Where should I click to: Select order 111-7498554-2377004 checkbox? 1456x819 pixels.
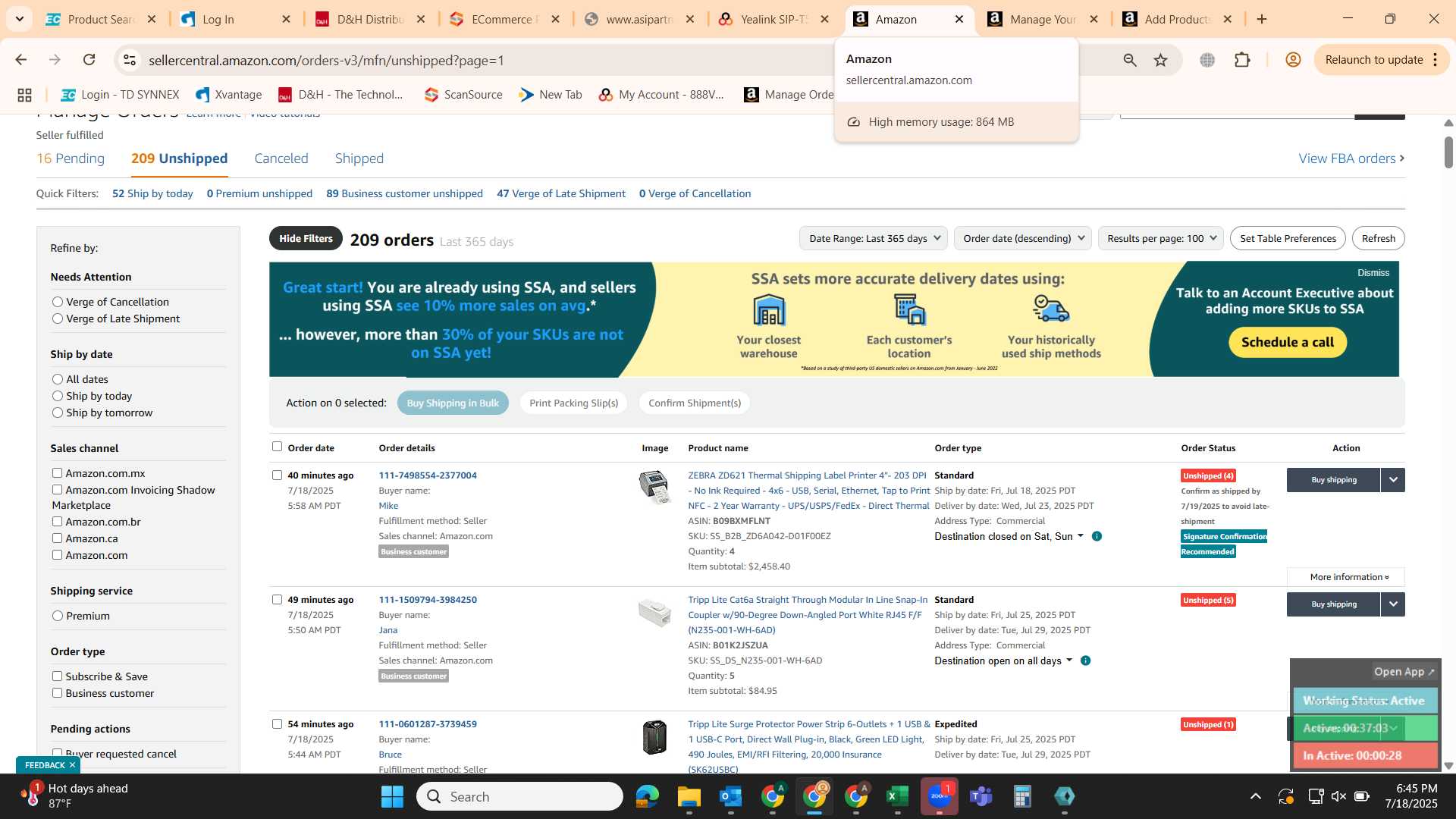(x=277, y=475)
